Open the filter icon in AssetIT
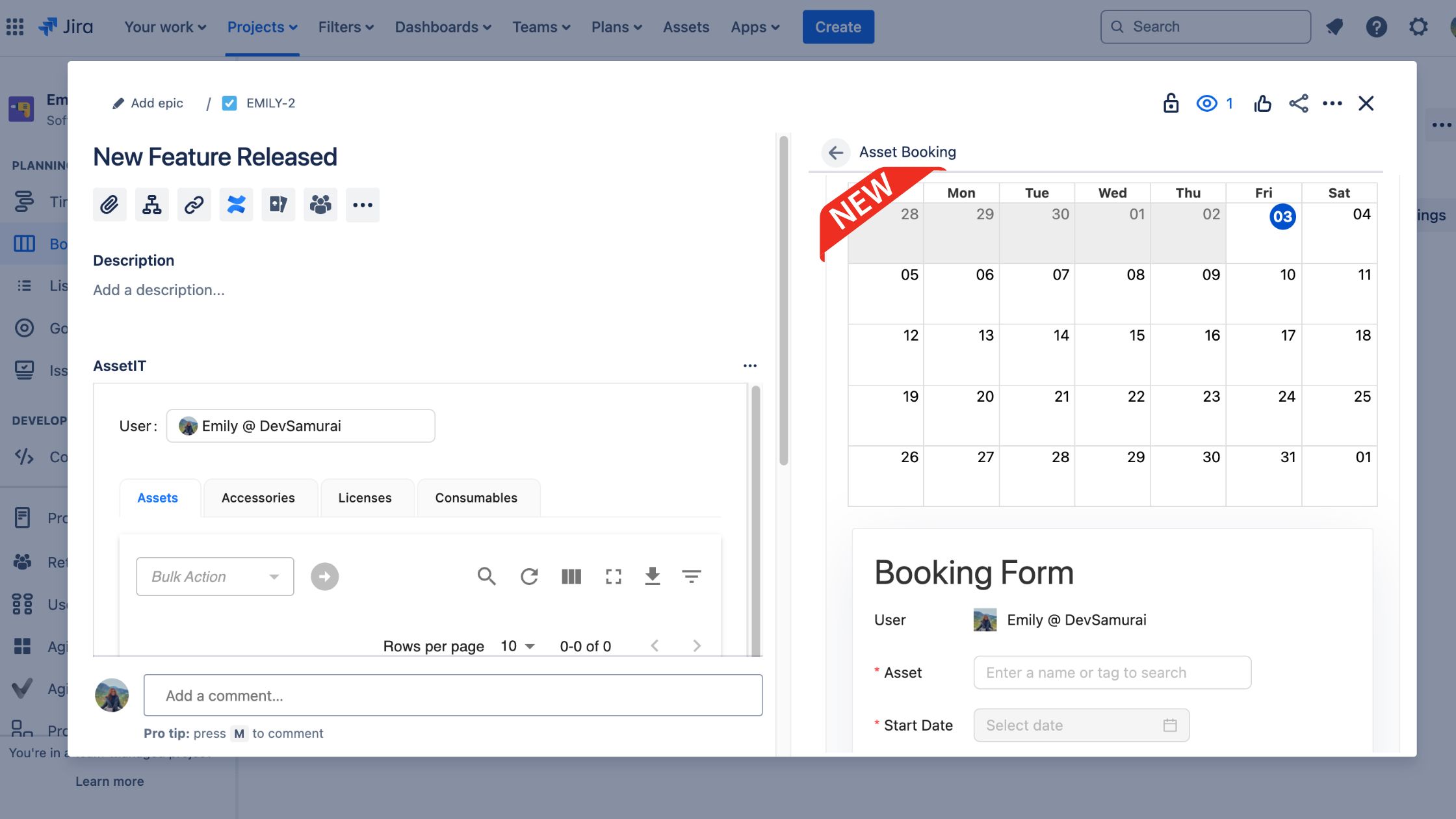 coord(692,576)
